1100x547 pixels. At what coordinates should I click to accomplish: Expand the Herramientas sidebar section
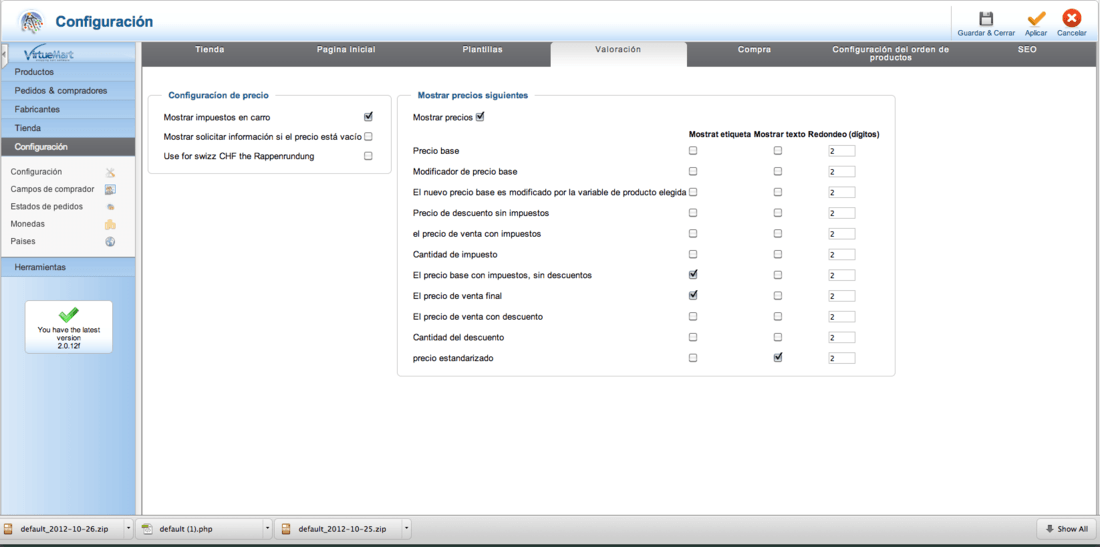pyautogui.click(x=68, y=267)
